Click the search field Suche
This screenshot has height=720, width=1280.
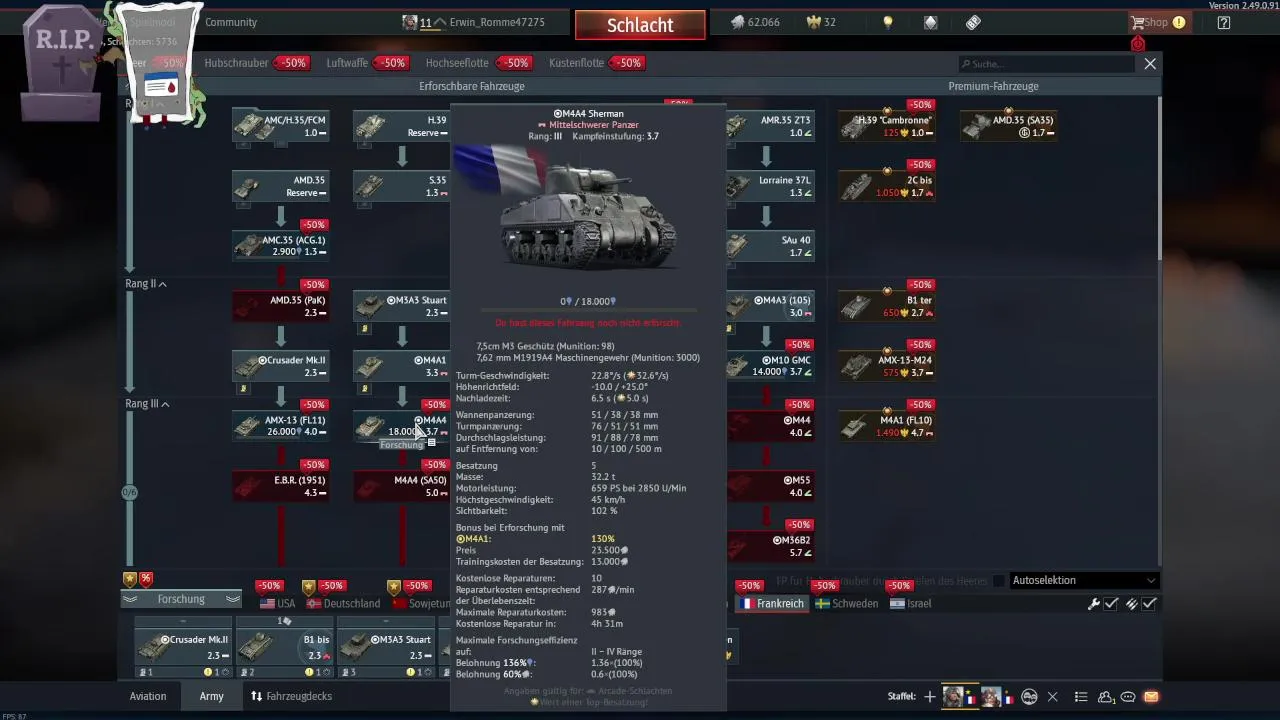[x=1048, y=63]
